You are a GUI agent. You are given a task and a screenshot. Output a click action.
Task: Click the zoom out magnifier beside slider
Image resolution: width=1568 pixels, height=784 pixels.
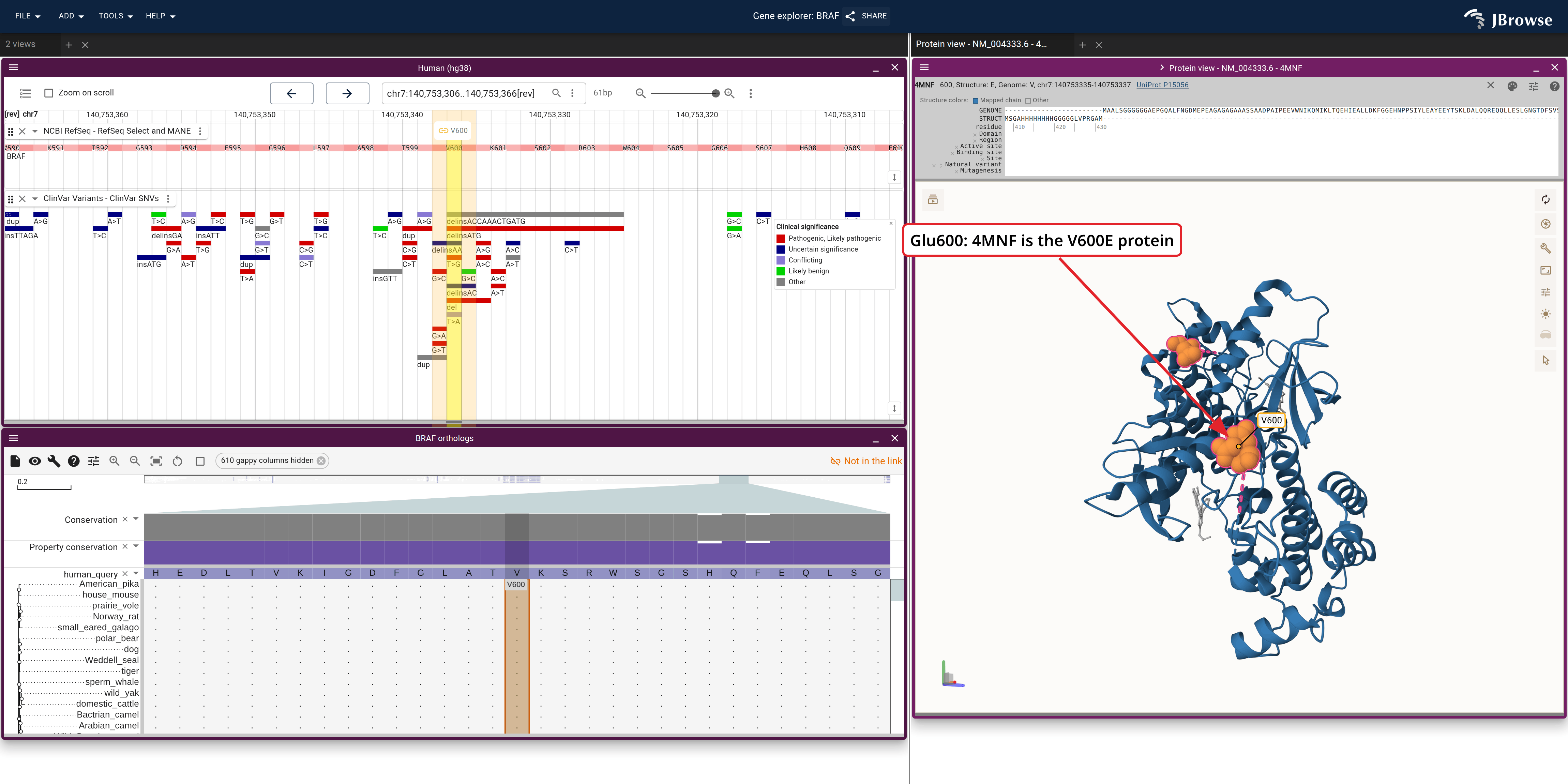click(640, 93)
